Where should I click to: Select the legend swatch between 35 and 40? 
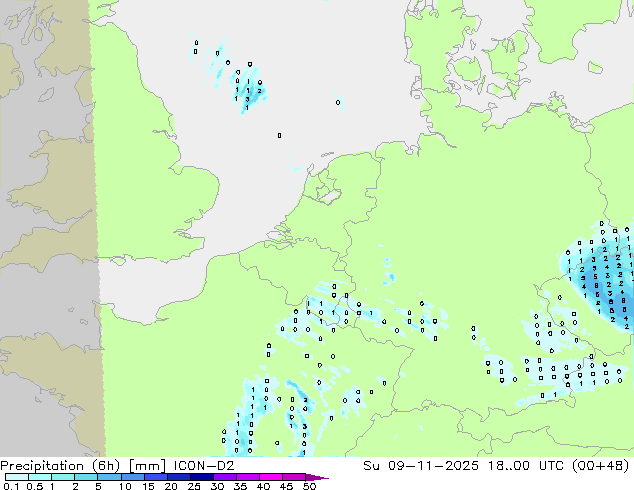[x=247, y=477]
